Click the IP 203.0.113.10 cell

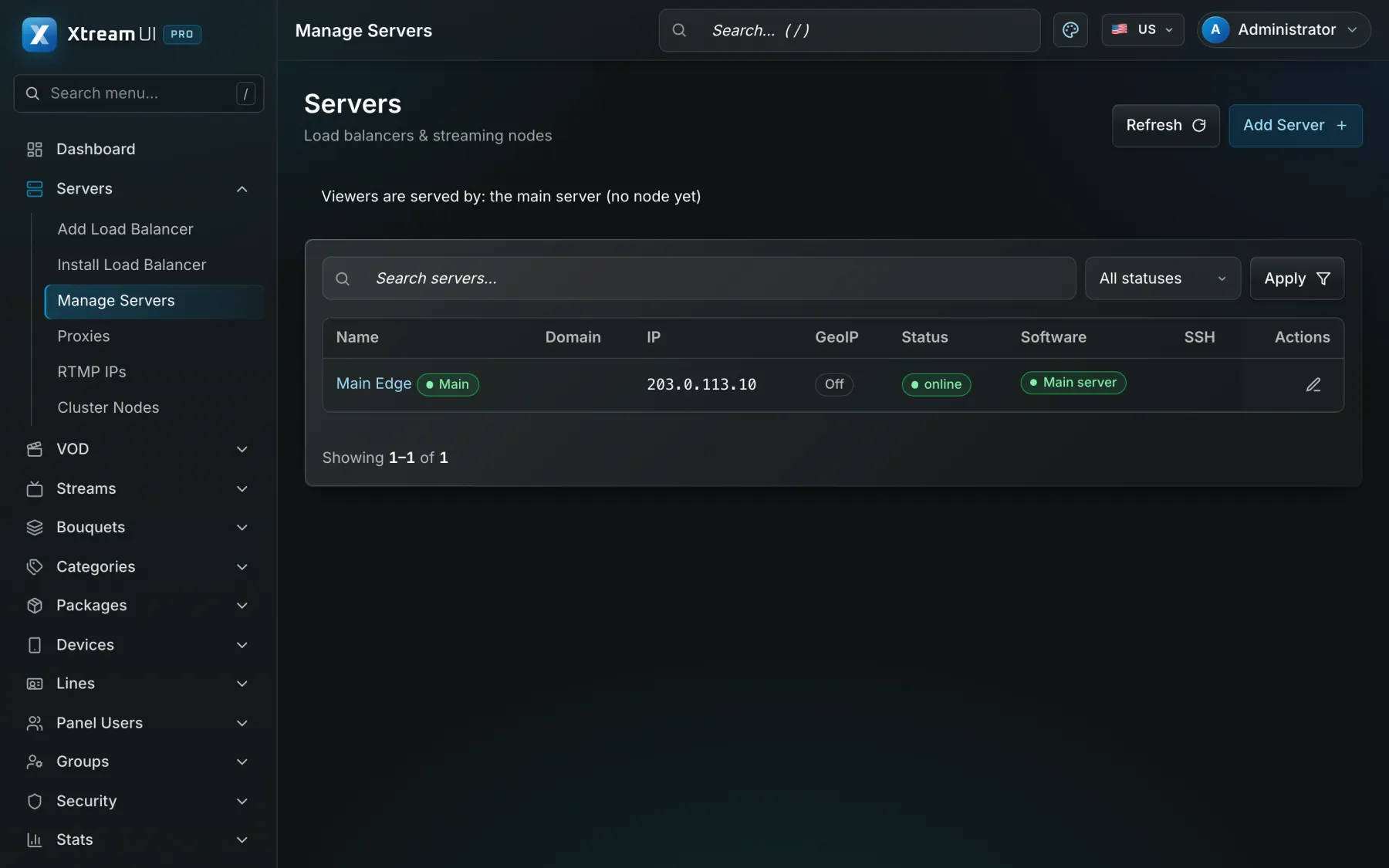point(701,384)
